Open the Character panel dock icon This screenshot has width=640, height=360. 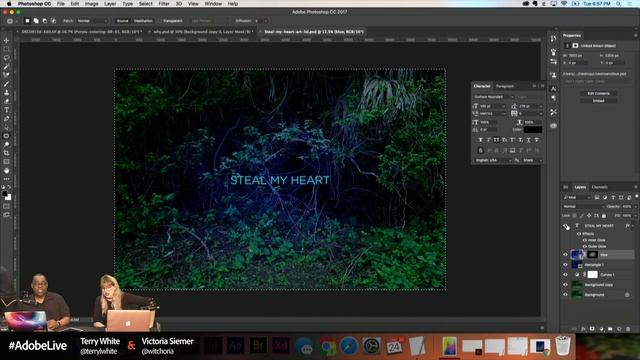click(x=553, y=89)
